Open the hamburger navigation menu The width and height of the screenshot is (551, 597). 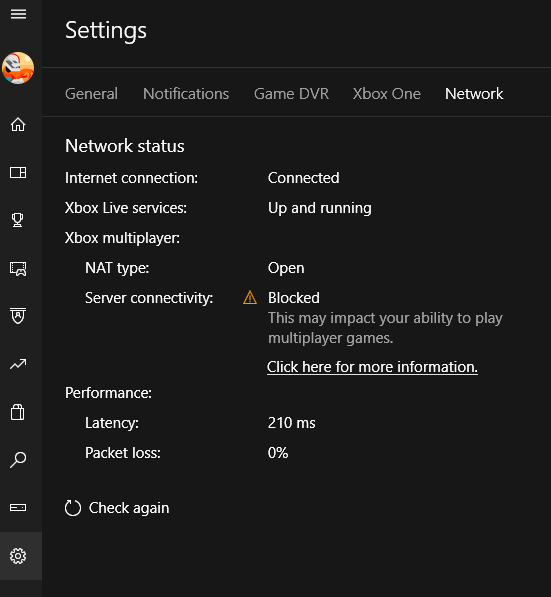click(x=18, y=14)
